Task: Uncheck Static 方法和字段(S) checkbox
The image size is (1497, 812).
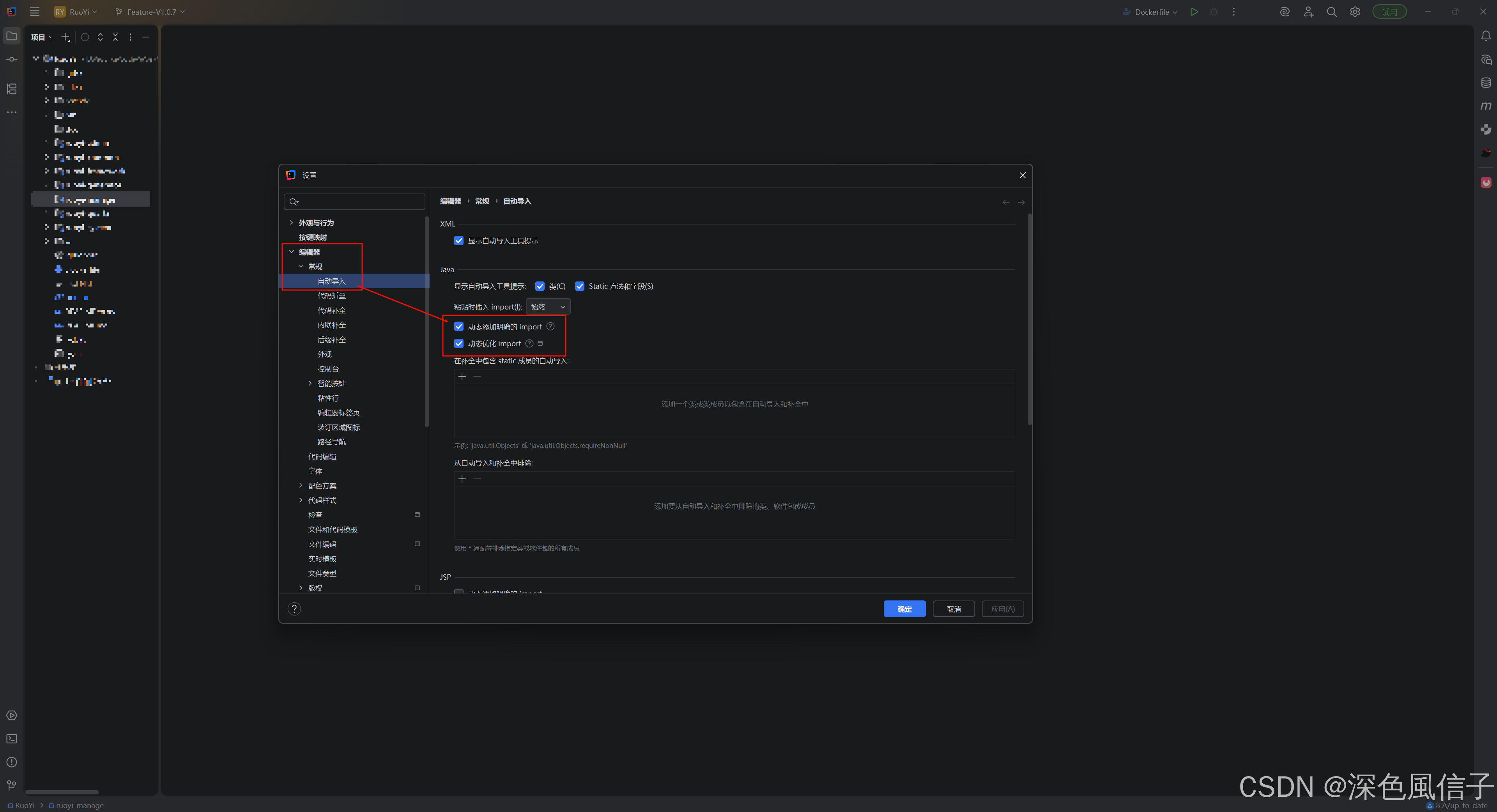Action: point(579,286)
